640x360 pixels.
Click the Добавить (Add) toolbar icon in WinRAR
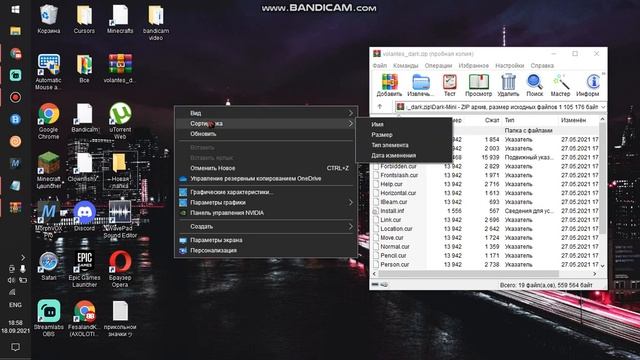click(x=389, y=85)
